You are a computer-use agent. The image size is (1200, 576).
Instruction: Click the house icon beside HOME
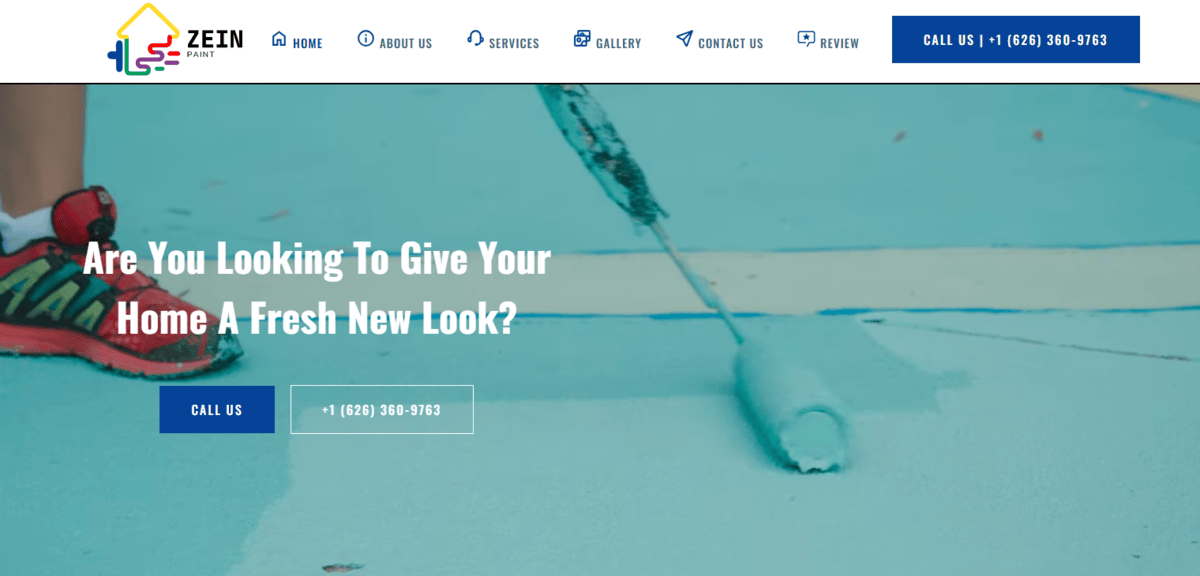pos(279,39)
